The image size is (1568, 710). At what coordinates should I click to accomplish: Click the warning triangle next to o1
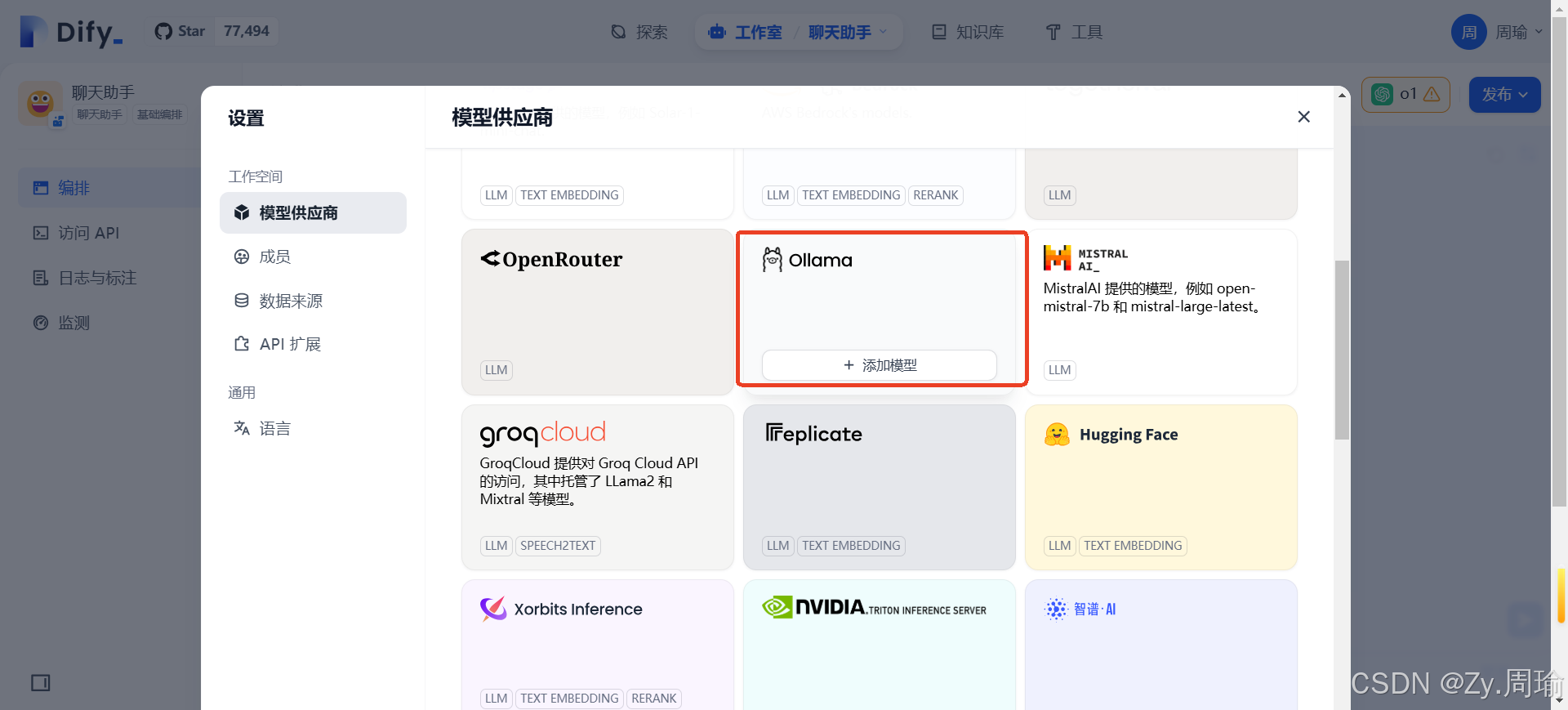(1432, 95)
